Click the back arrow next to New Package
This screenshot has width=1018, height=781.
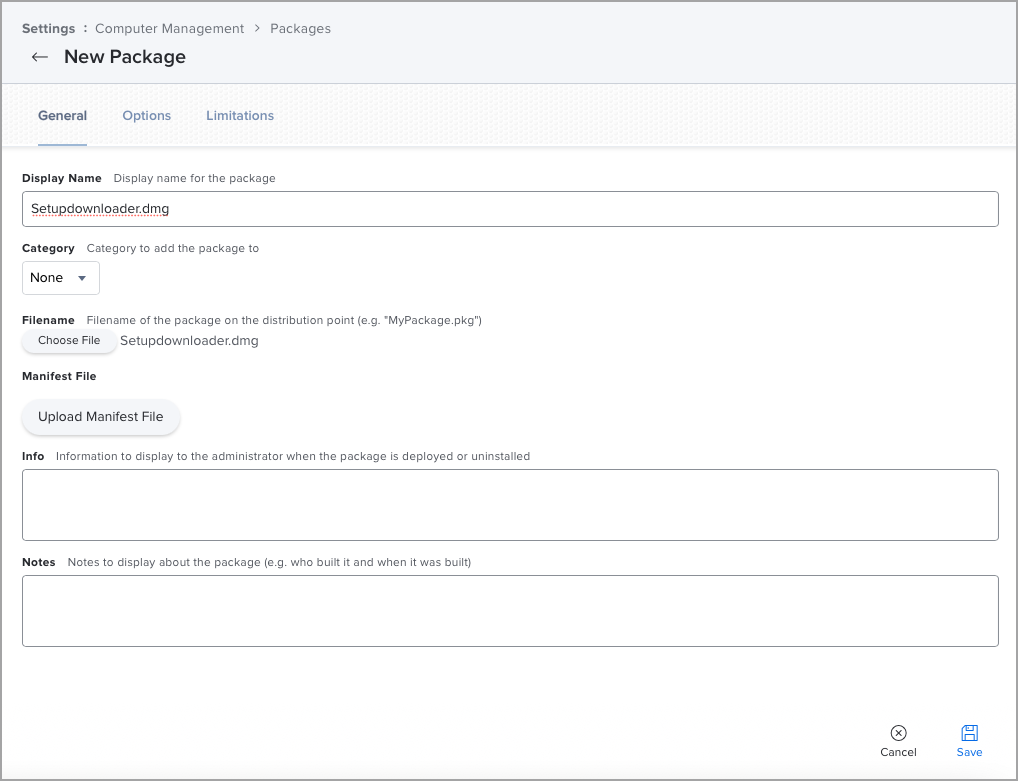point(39,57)
